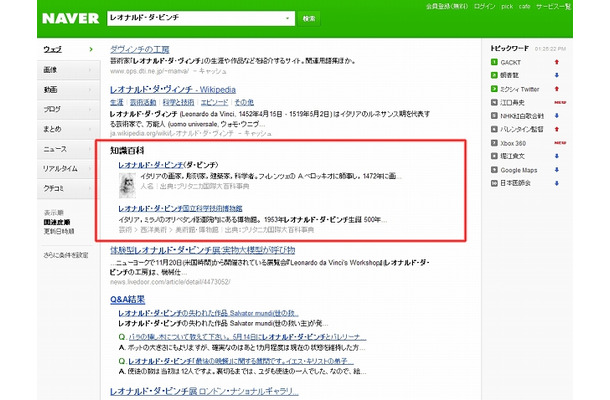
Task: Open さらに条件を設定 filter options
Action: coord(66,255)
